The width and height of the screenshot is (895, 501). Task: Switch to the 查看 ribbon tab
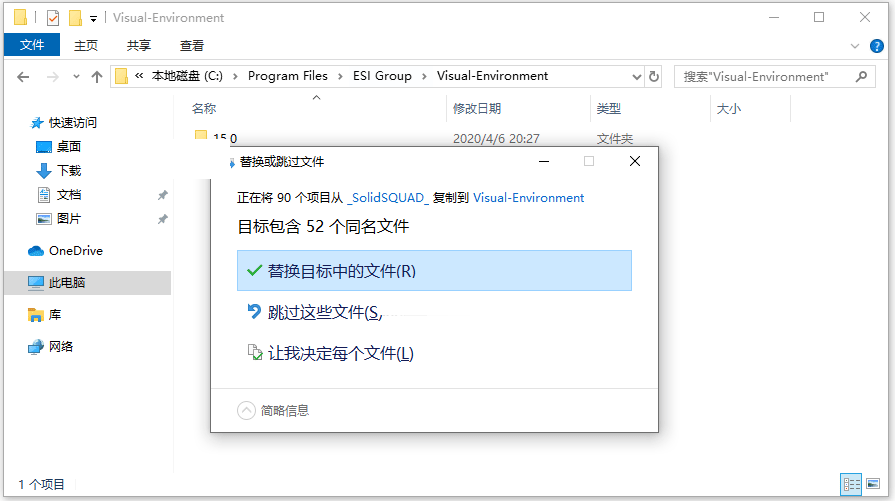click(x=192, y=45)
